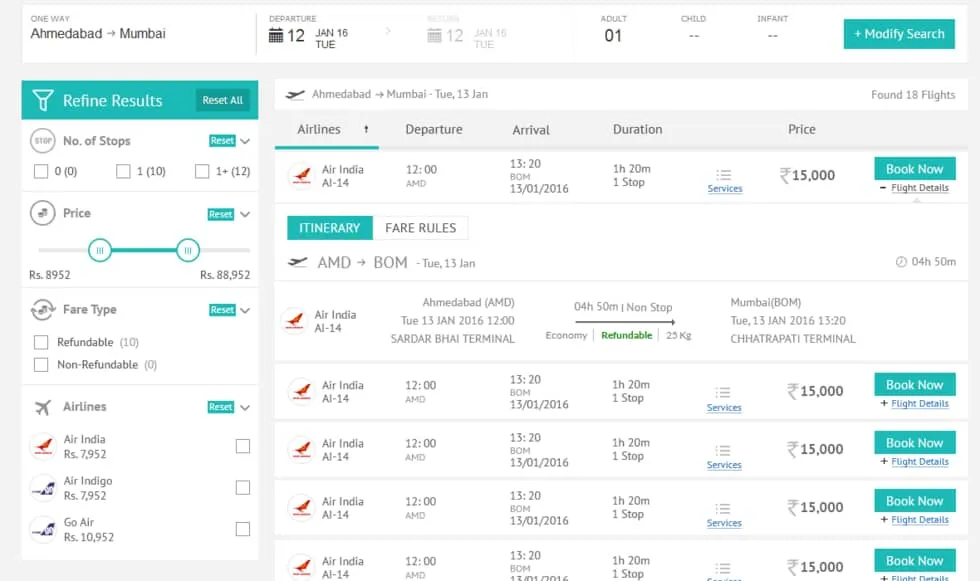This screenshot has height=581, width=980.
Task: Click the Air Indigo logo in the Airlines filter
Action: point(43,488)
